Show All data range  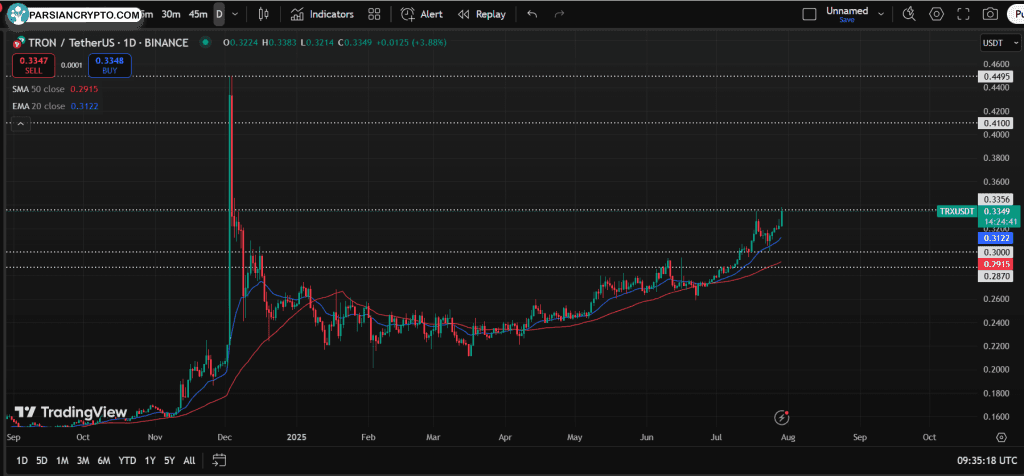(x=189, y=460)
